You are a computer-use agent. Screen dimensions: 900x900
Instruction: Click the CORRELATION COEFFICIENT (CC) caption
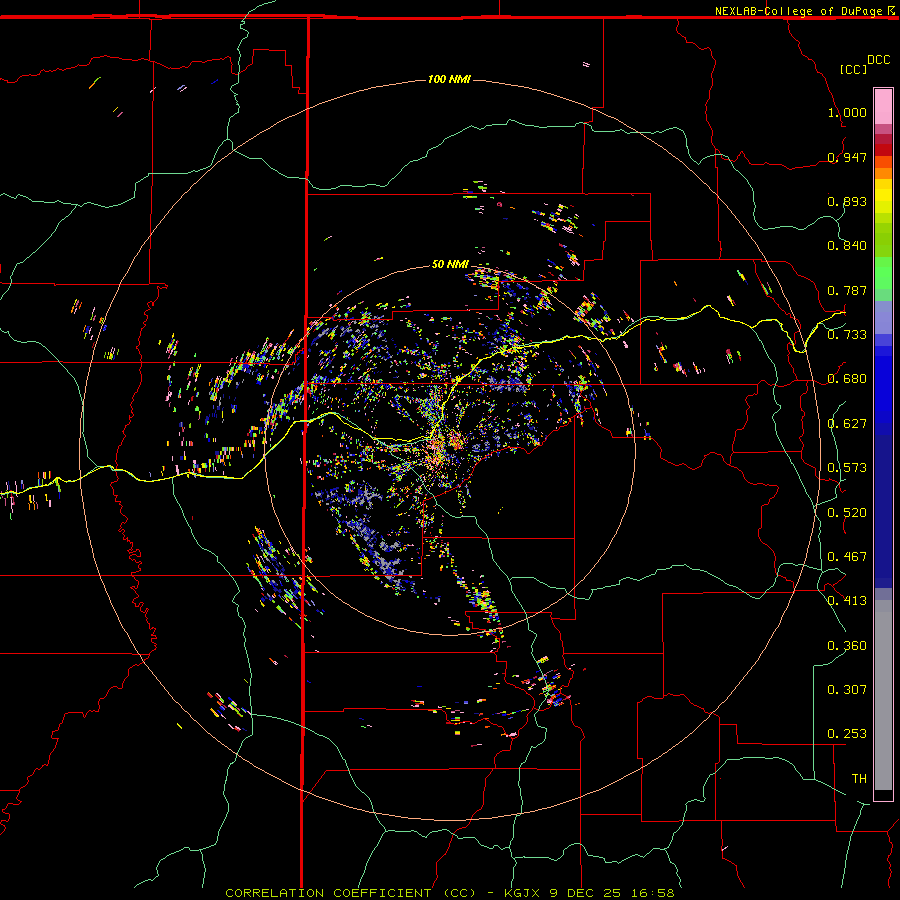click(x=350, y=893)
